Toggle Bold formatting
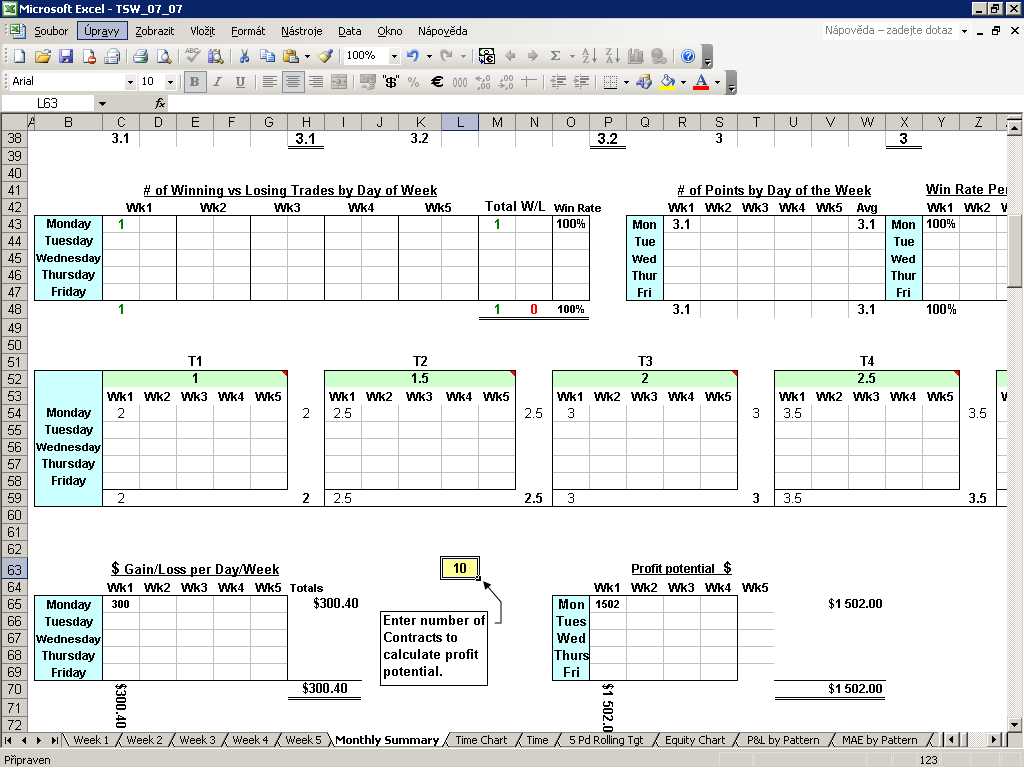The width and height of the screenshot is (1024, 768). pos(194,82)
